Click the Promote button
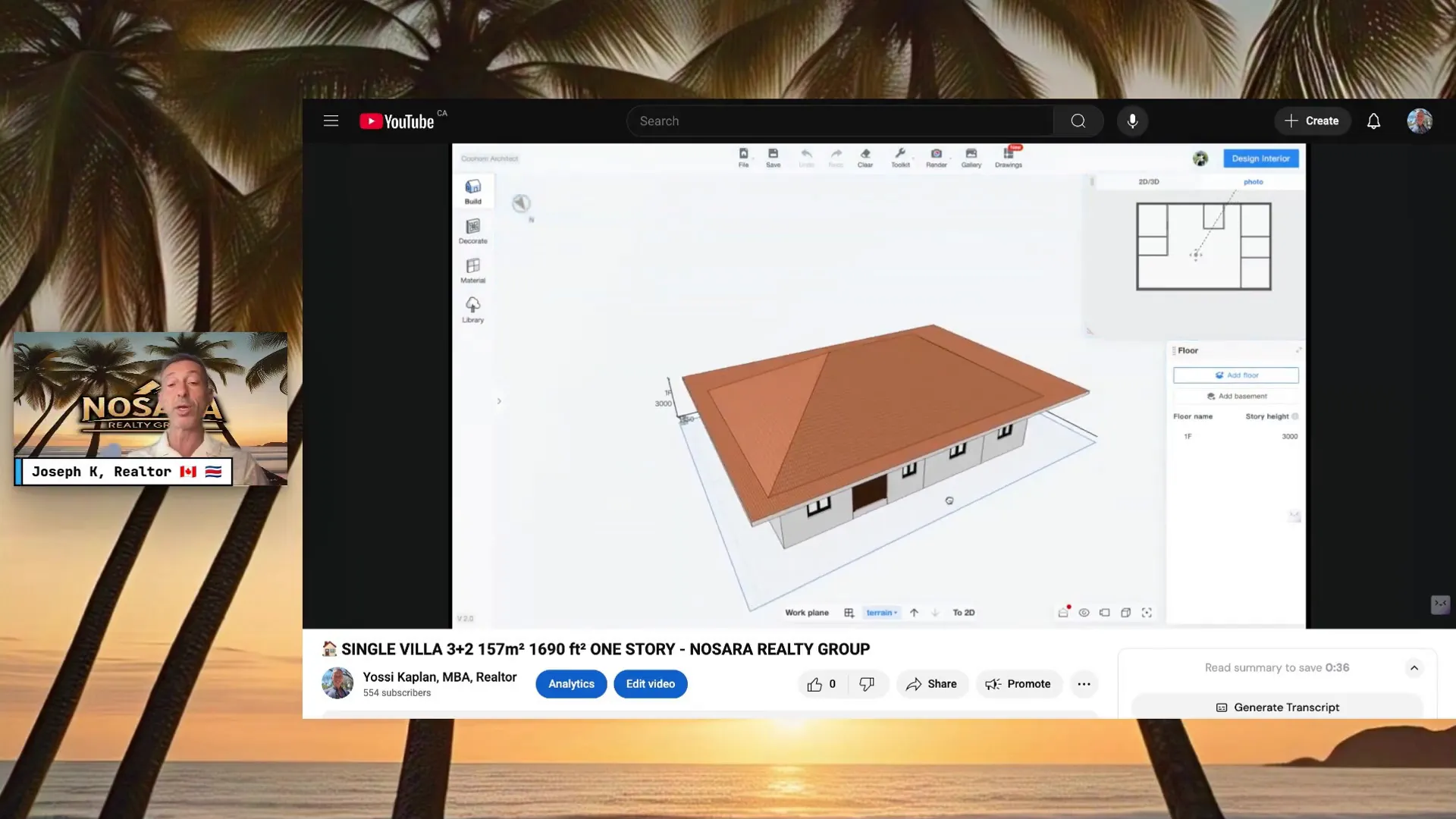The image size is (1456, 819). click(x=1018, y=684)
